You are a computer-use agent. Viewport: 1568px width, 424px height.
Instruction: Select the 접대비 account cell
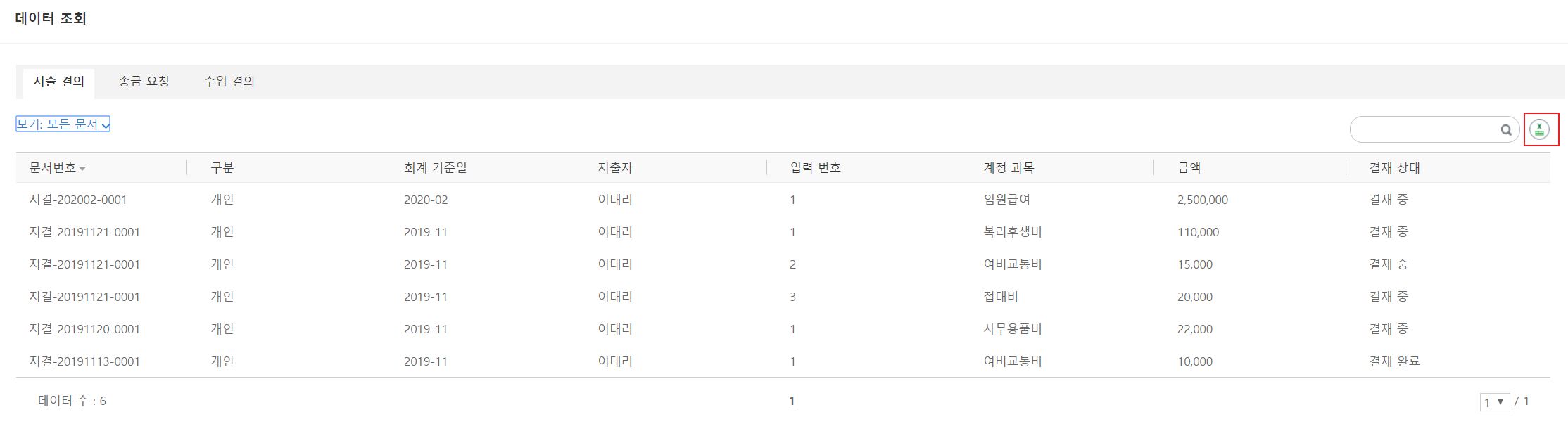click(1001, 297)
